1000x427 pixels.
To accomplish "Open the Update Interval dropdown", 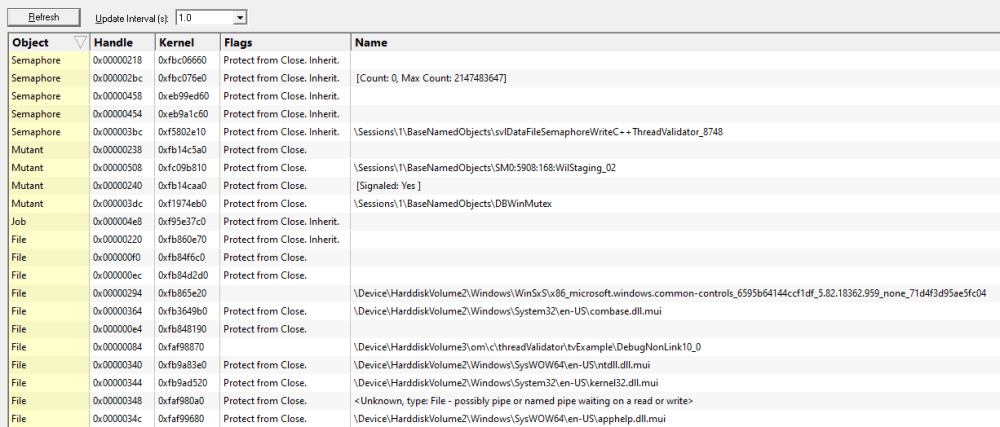I will pyautogui.click(x=240, y=18).
